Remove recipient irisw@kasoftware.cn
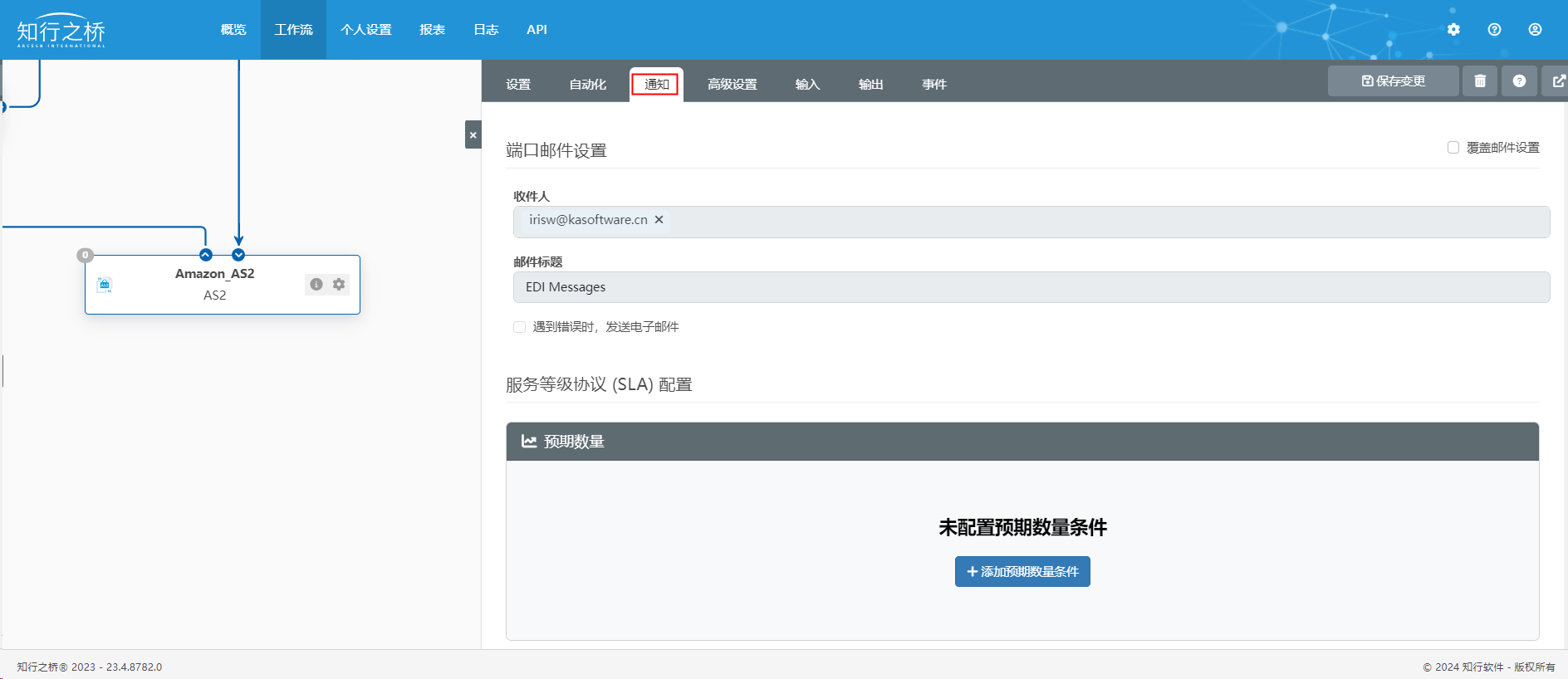Viewport: 1568px width, 679px height. (x=659, y=220)
